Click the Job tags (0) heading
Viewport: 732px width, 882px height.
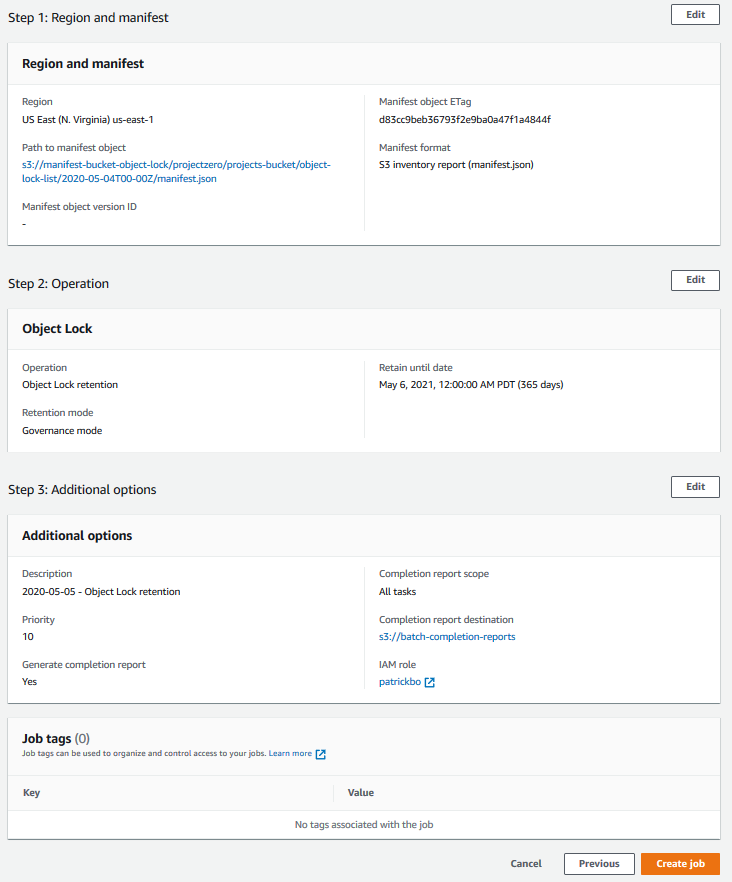tap(56, 739)
